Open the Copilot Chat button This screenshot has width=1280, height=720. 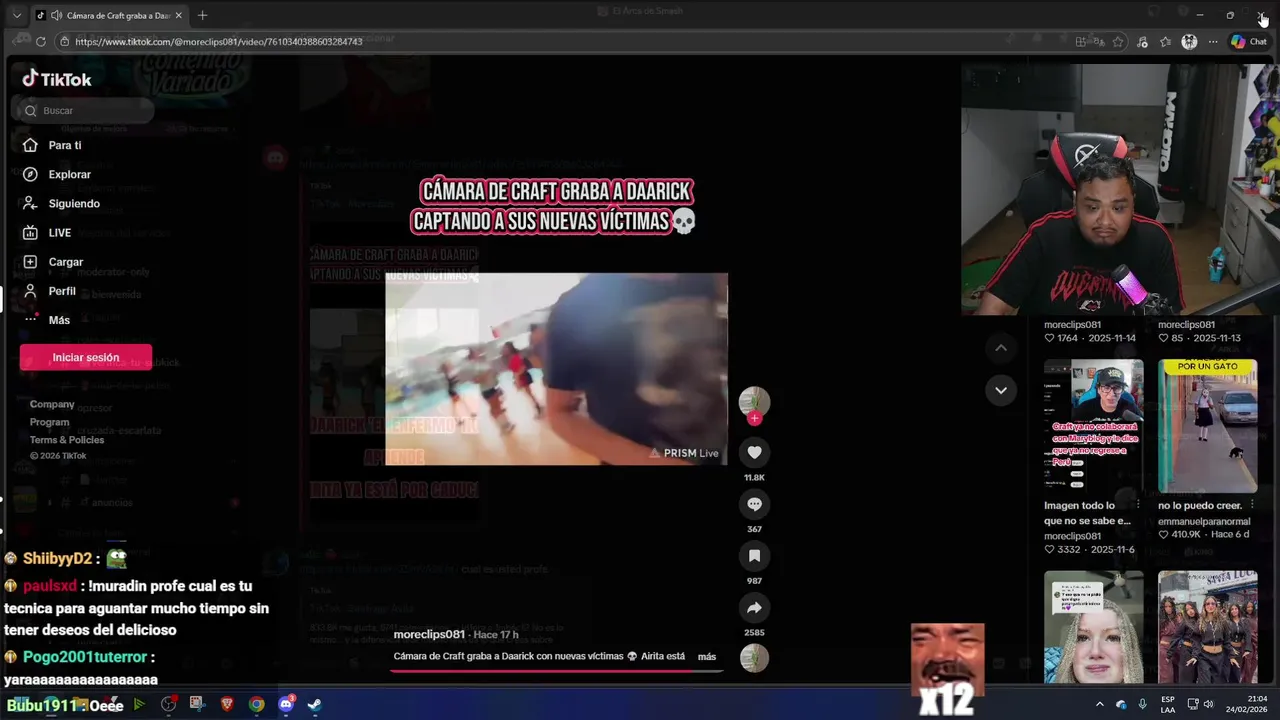pos(1249,42)
